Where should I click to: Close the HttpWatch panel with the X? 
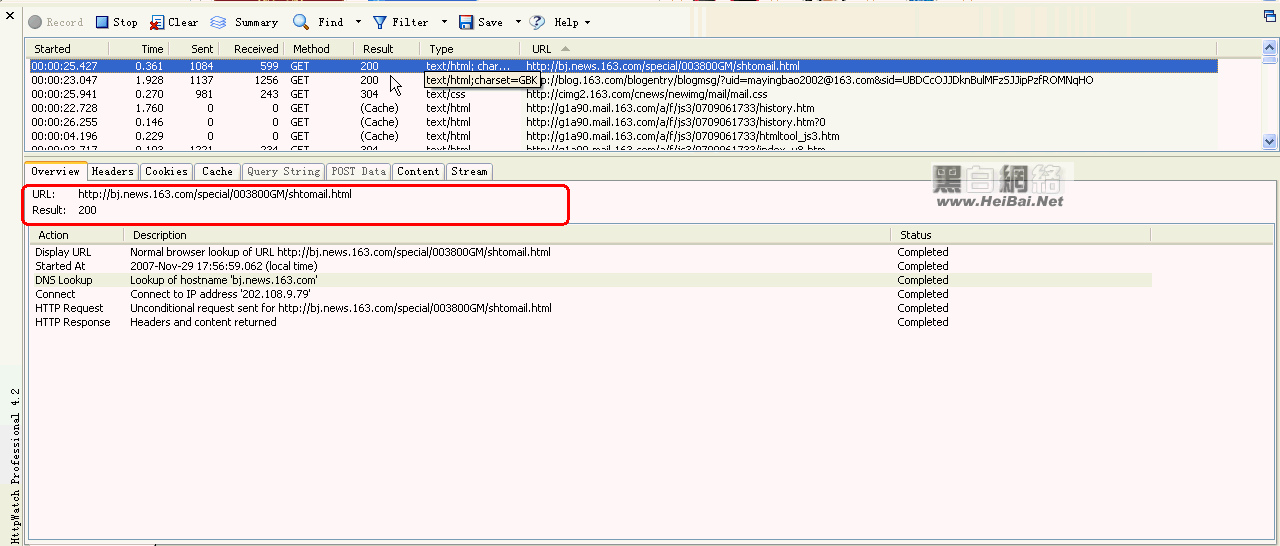click(x=10, y=15)
